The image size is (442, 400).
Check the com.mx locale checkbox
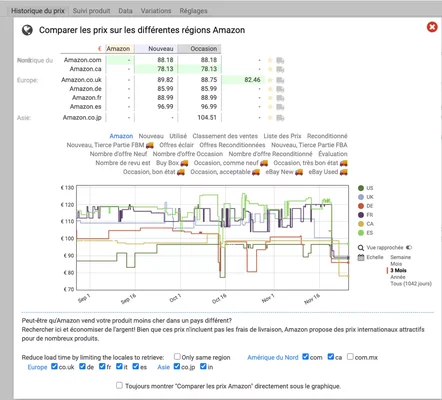[x=350, y=357]
